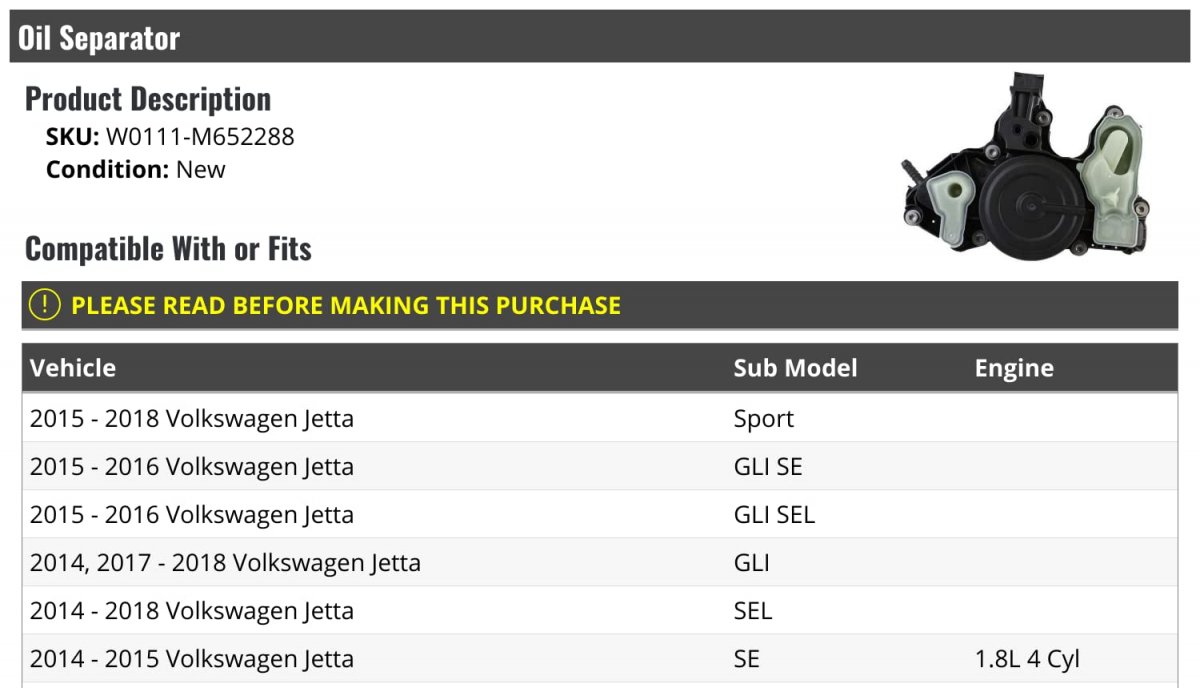Select the Vehicle column header

[x=73, y=368]
